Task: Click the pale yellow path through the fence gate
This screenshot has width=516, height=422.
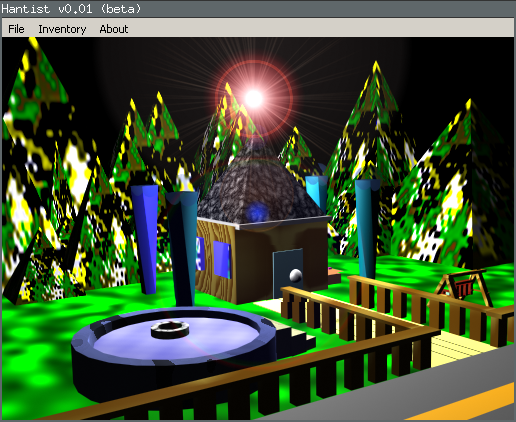Action: 462,347
